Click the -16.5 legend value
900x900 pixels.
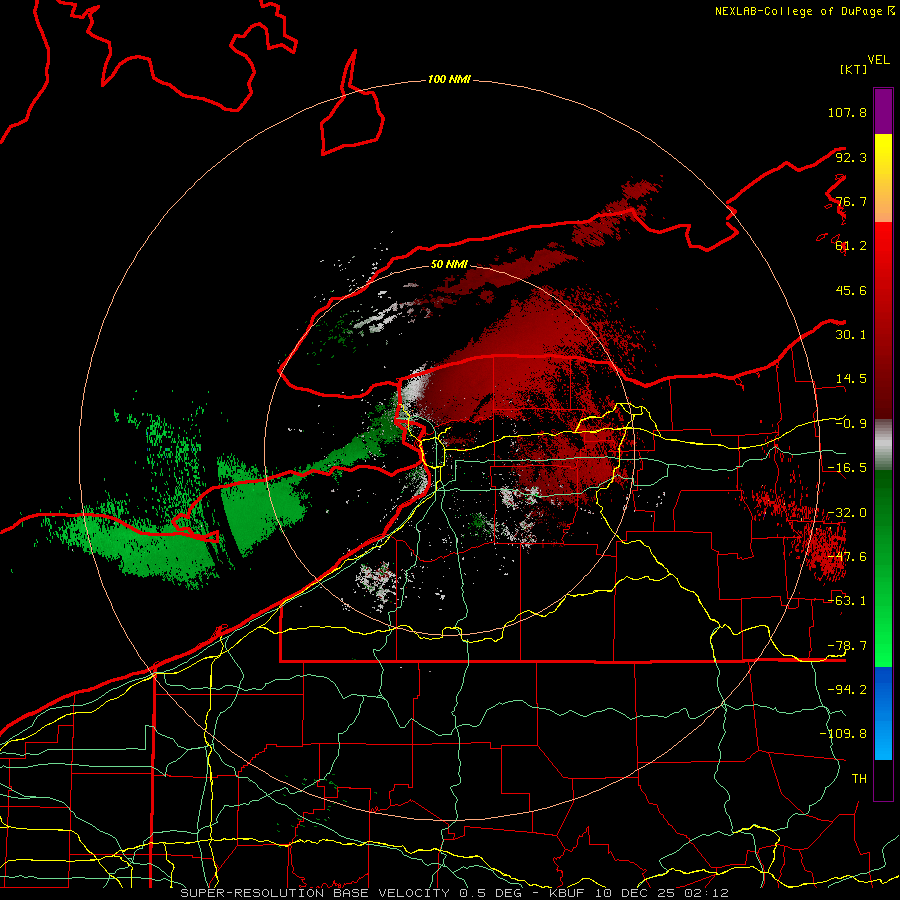[x=847, y=468]
